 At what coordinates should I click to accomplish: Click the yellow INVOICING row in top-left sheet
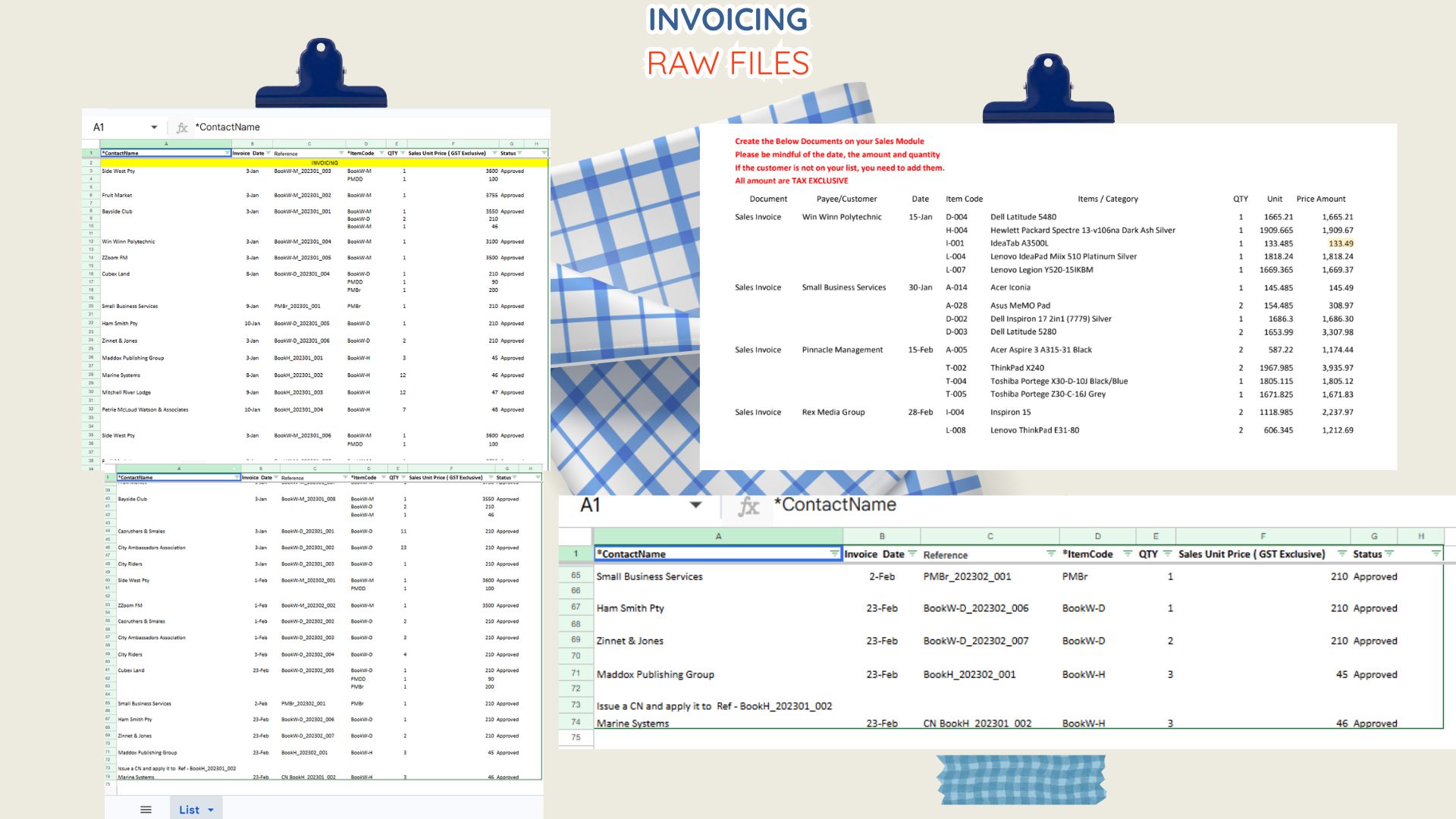click(324, 163)
